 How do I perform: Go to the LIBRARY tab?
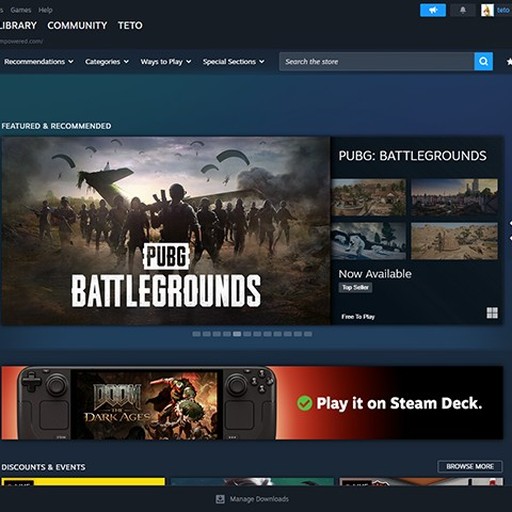pyautogui.click(x=18, y=25)
